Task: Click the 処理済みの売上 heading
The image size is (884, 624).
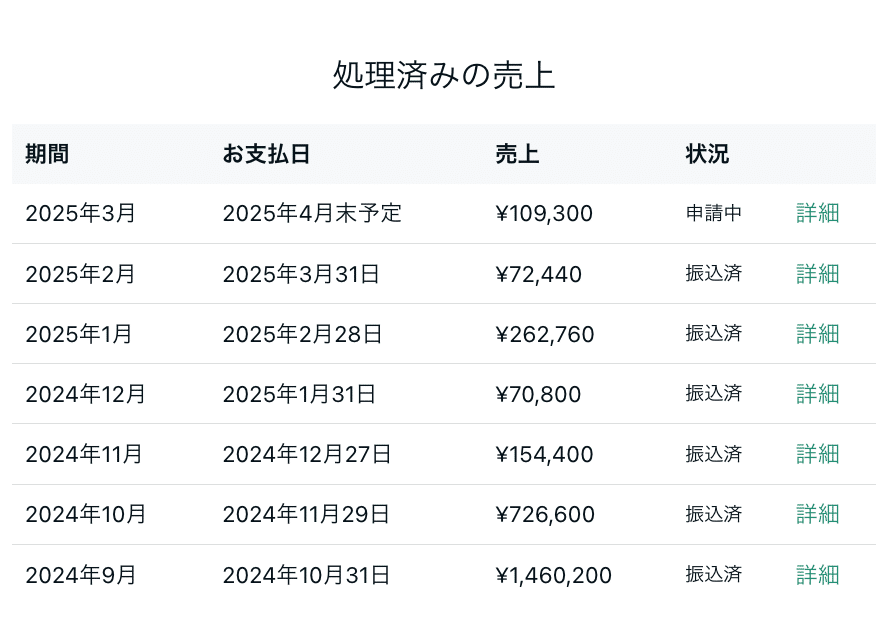Action: [444, 75]
